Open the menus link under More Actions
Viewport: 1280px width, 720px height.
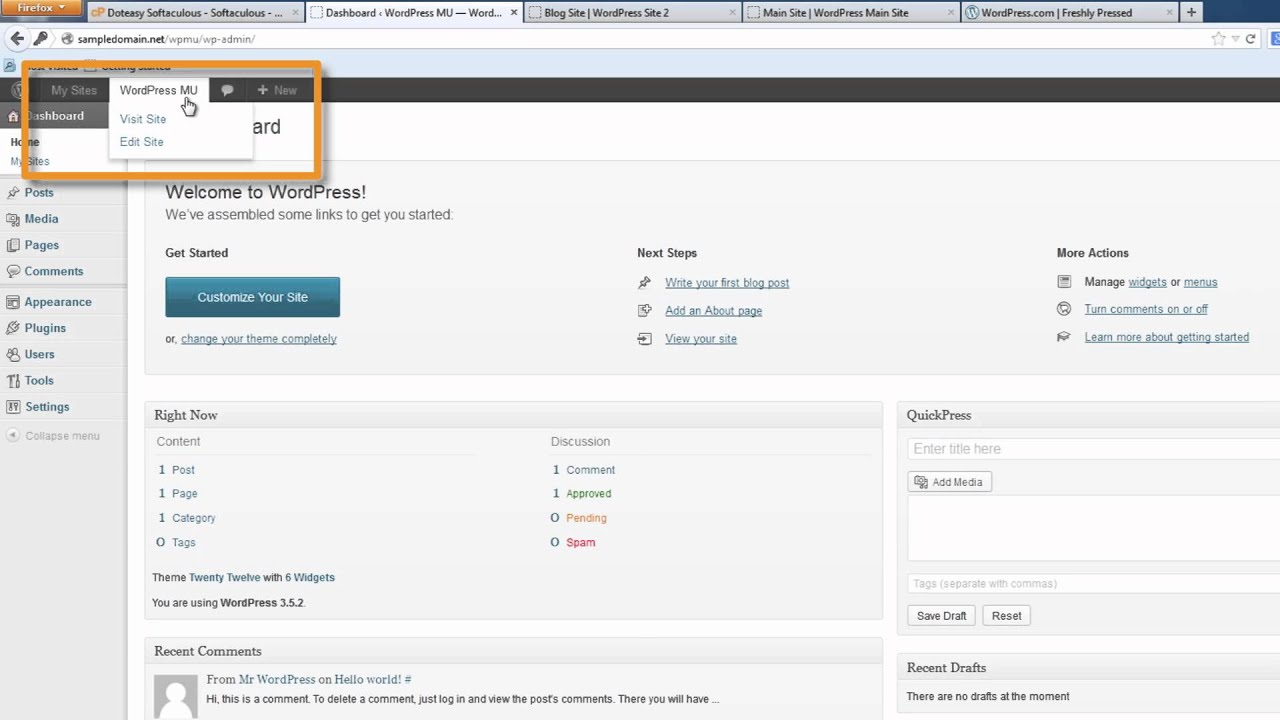[x=1200, y=282]
